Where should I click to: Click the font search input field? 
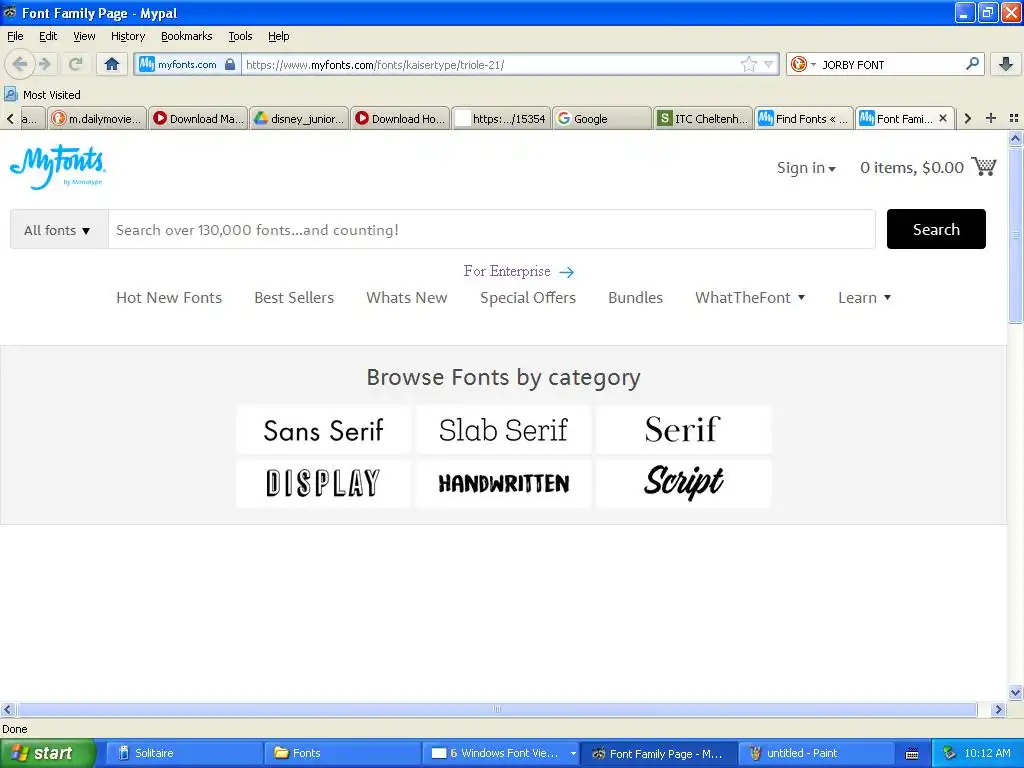tap(492, 230)
